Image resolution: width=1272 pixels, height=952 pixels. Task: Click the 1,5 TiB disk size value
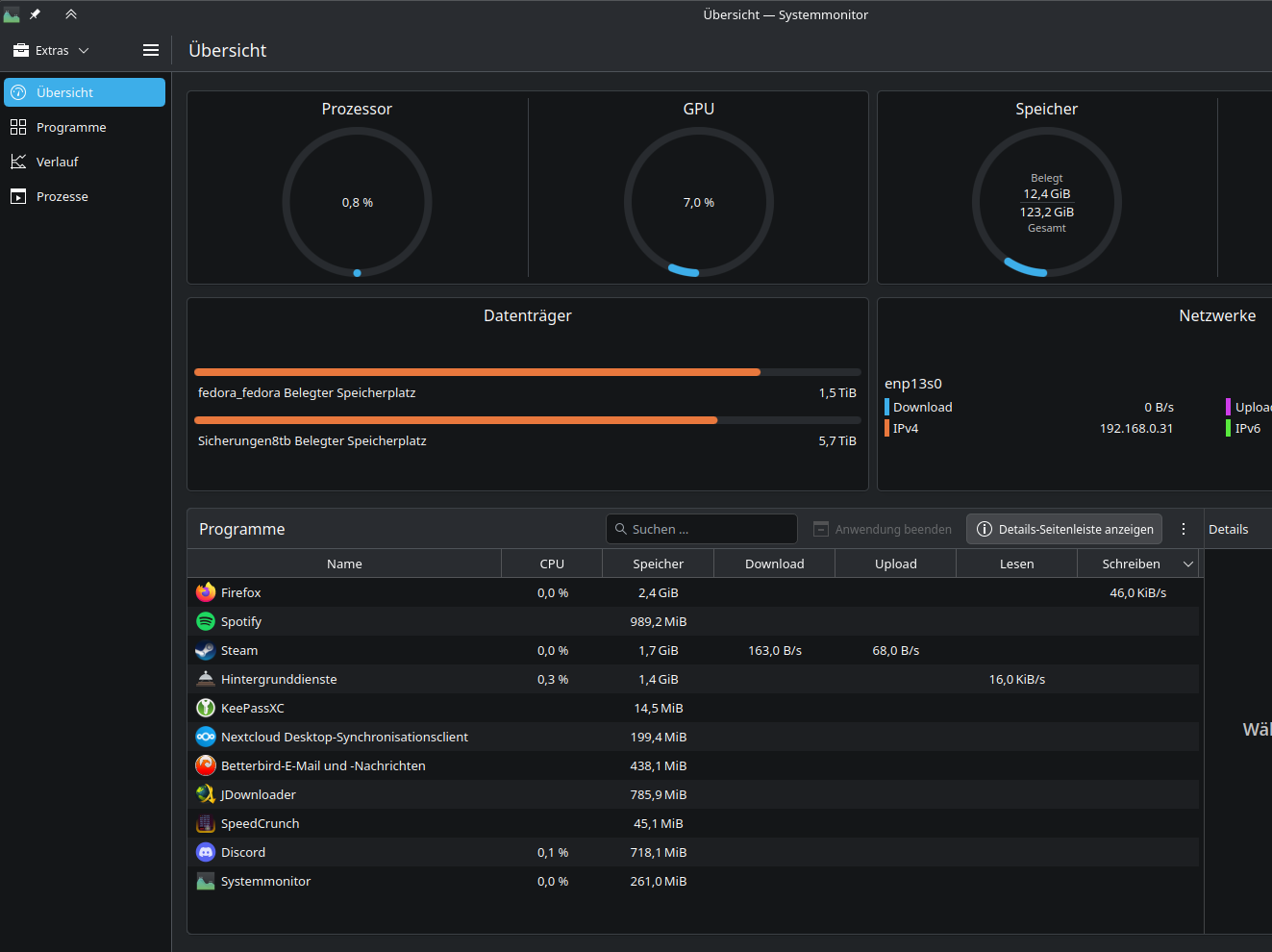[x=837, y=392]
